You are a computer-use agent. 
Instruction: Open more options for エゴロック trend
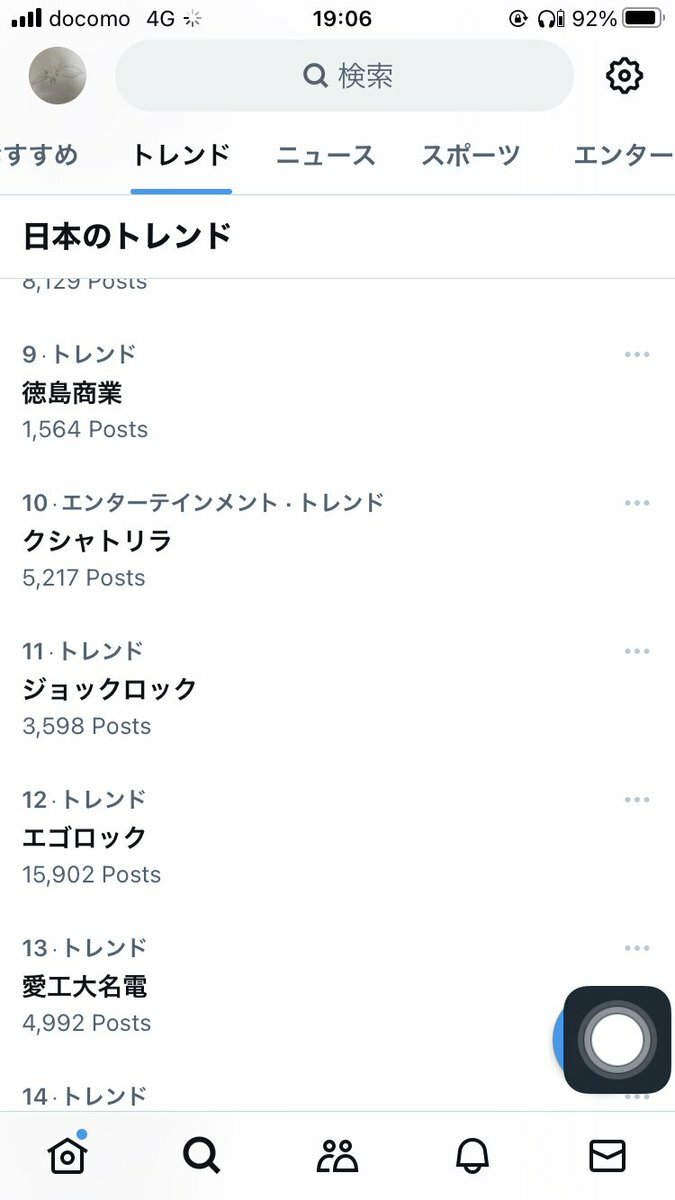(637, 799)
